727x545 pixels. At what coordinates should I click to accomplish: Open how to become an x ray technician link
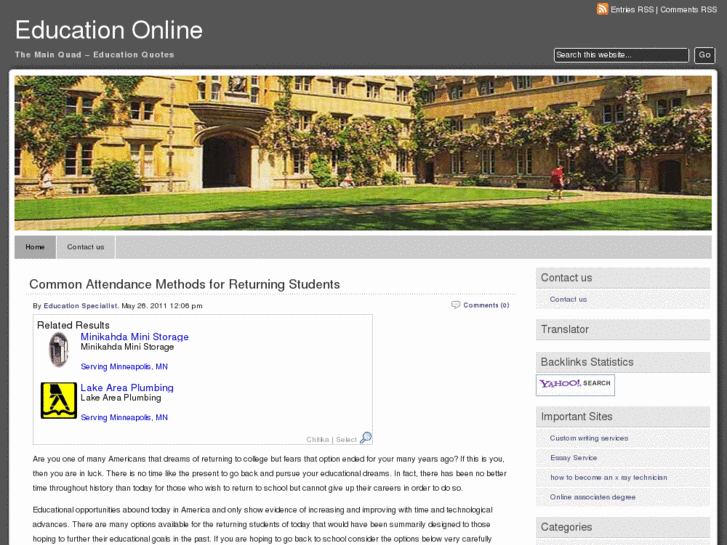pyautogui.click(x=609, y=477)
